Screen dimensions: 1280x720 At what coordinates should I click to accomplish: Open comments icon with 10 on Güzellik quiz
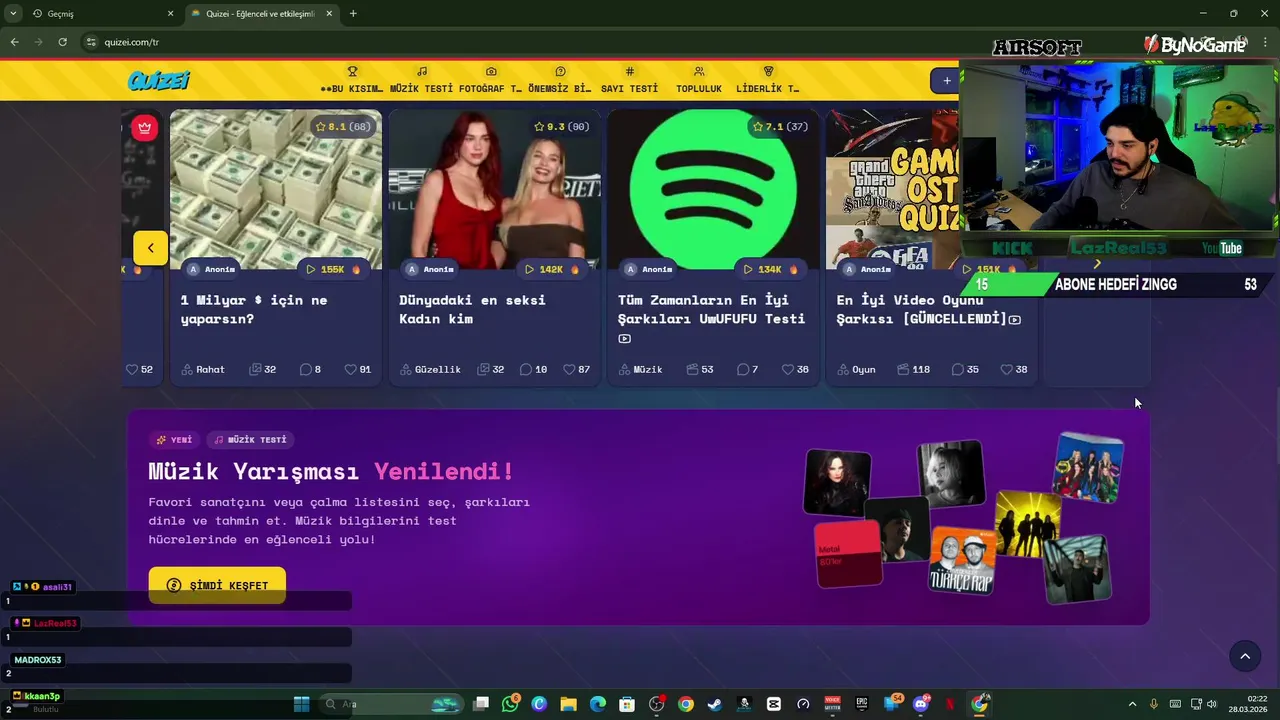pyautogui.click(x=533, y=369)
